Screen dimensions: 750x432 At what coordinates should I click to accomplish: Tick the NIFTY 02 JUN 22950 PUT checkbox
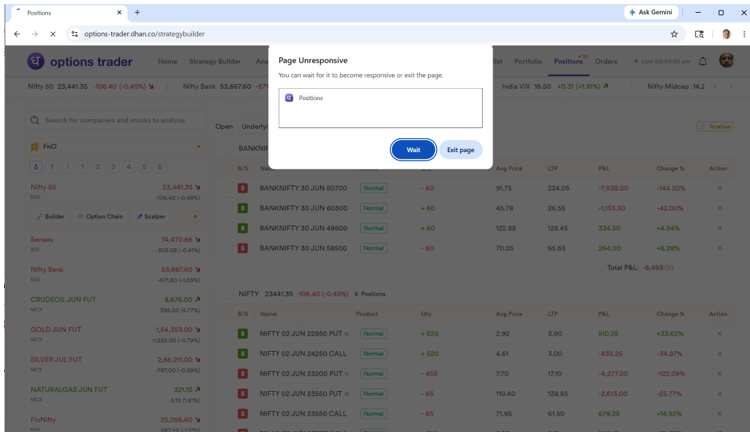(x=228, y=333)
